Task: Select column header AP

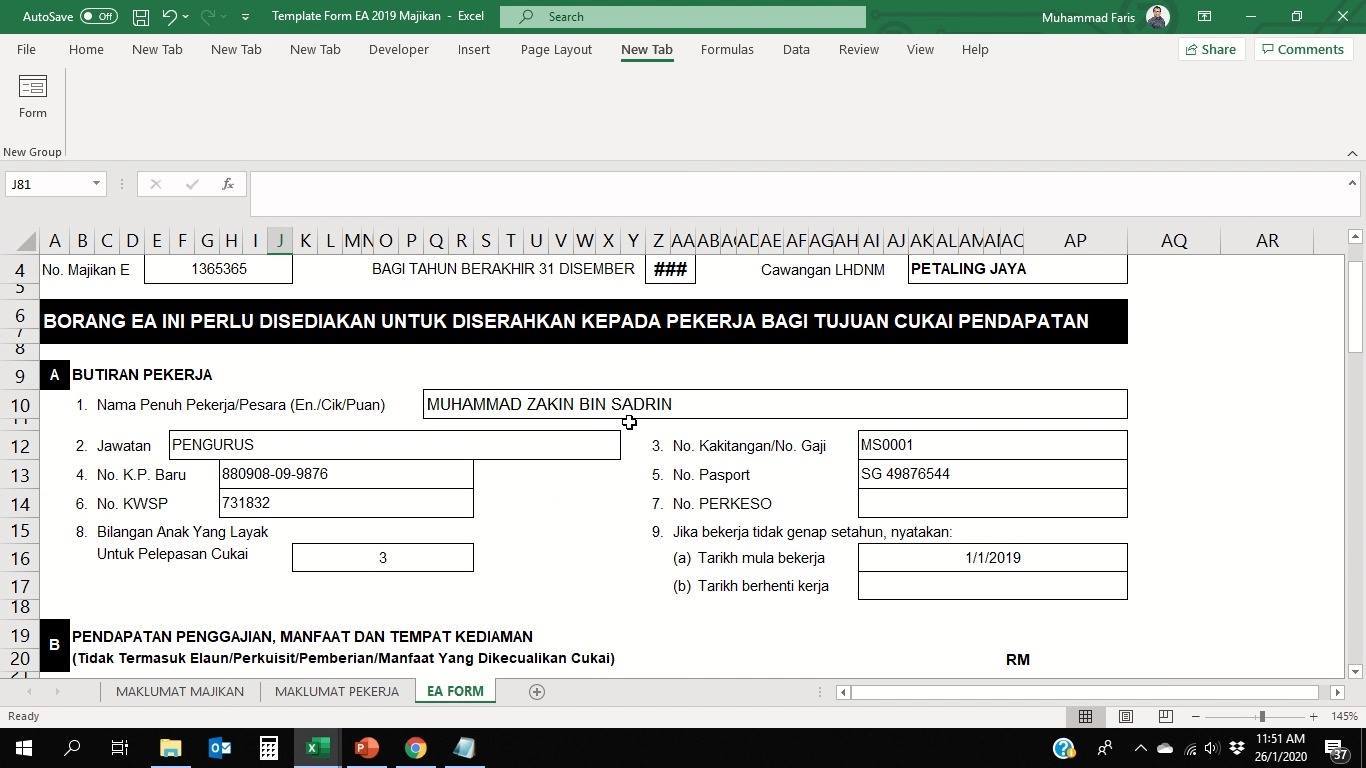Action: coord(1075,241)
